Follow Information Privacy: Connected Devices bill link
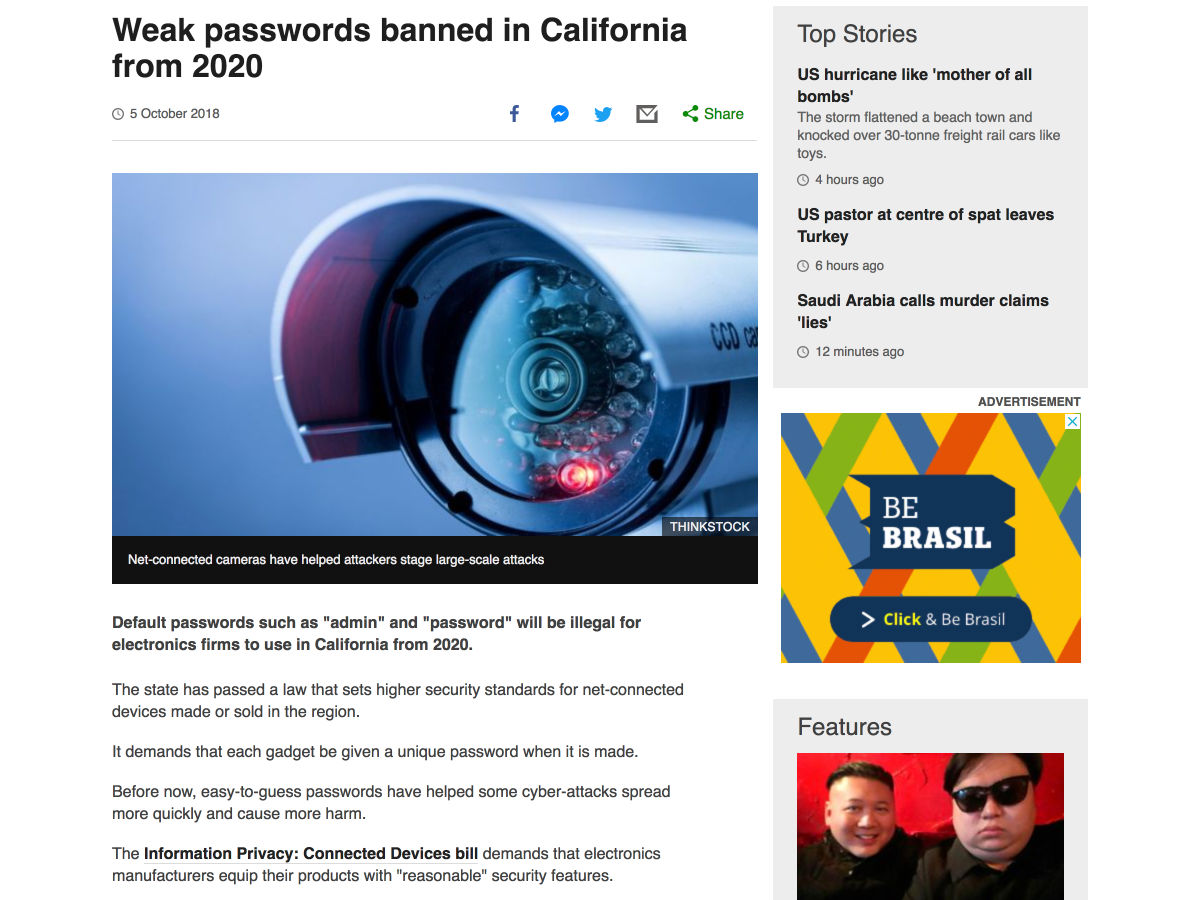The width and height of the screenshot is (1200, 900). click(x=311, y=854)
